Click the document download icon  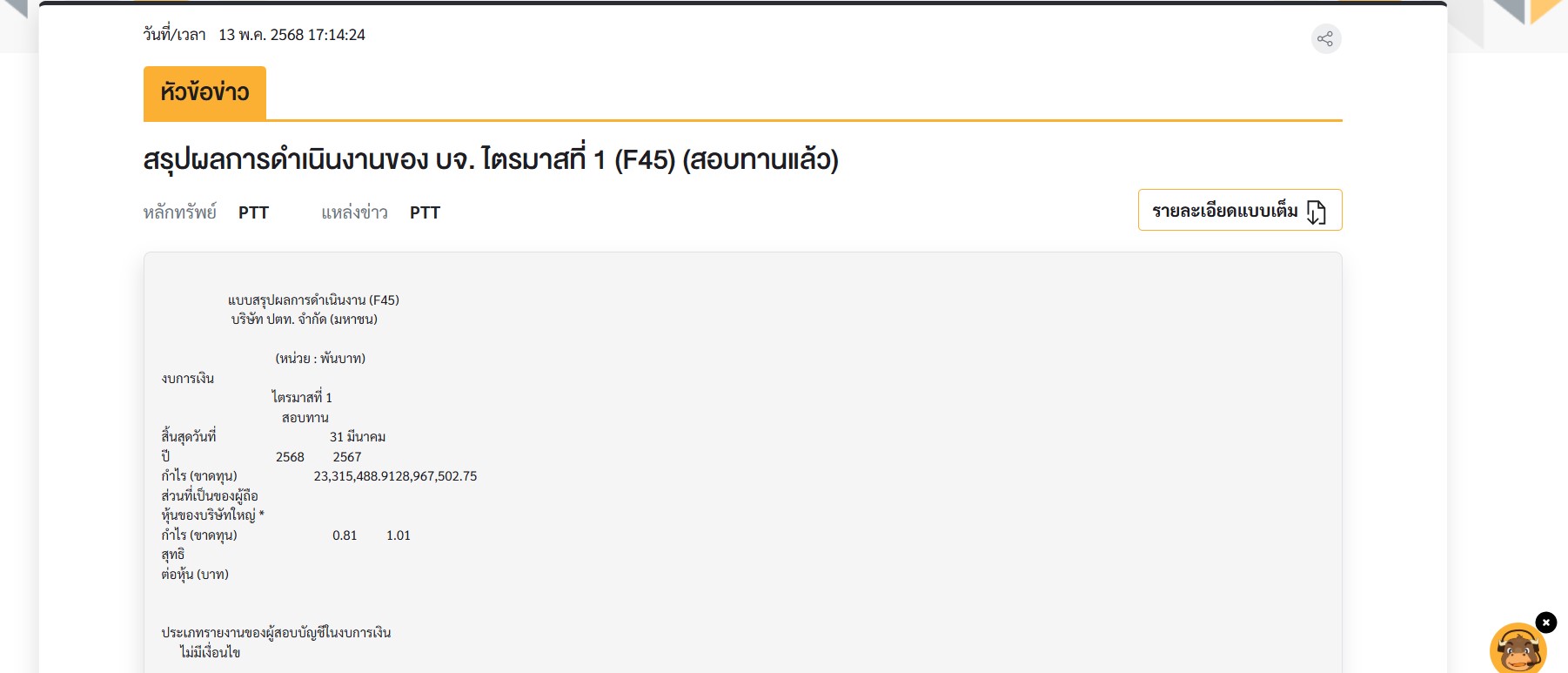(x=1316, y=212)
